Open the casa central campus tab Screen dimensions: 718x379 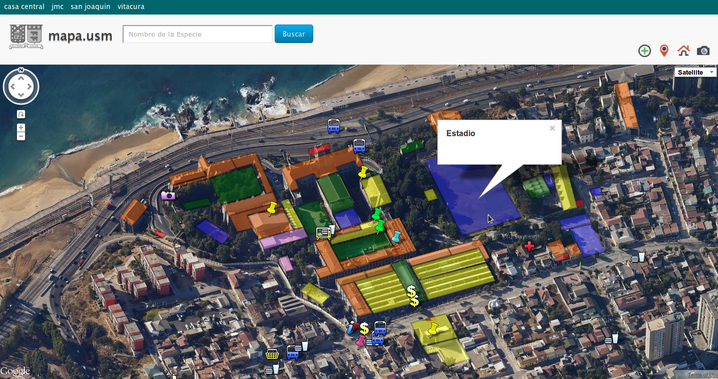tap(24, 6)
